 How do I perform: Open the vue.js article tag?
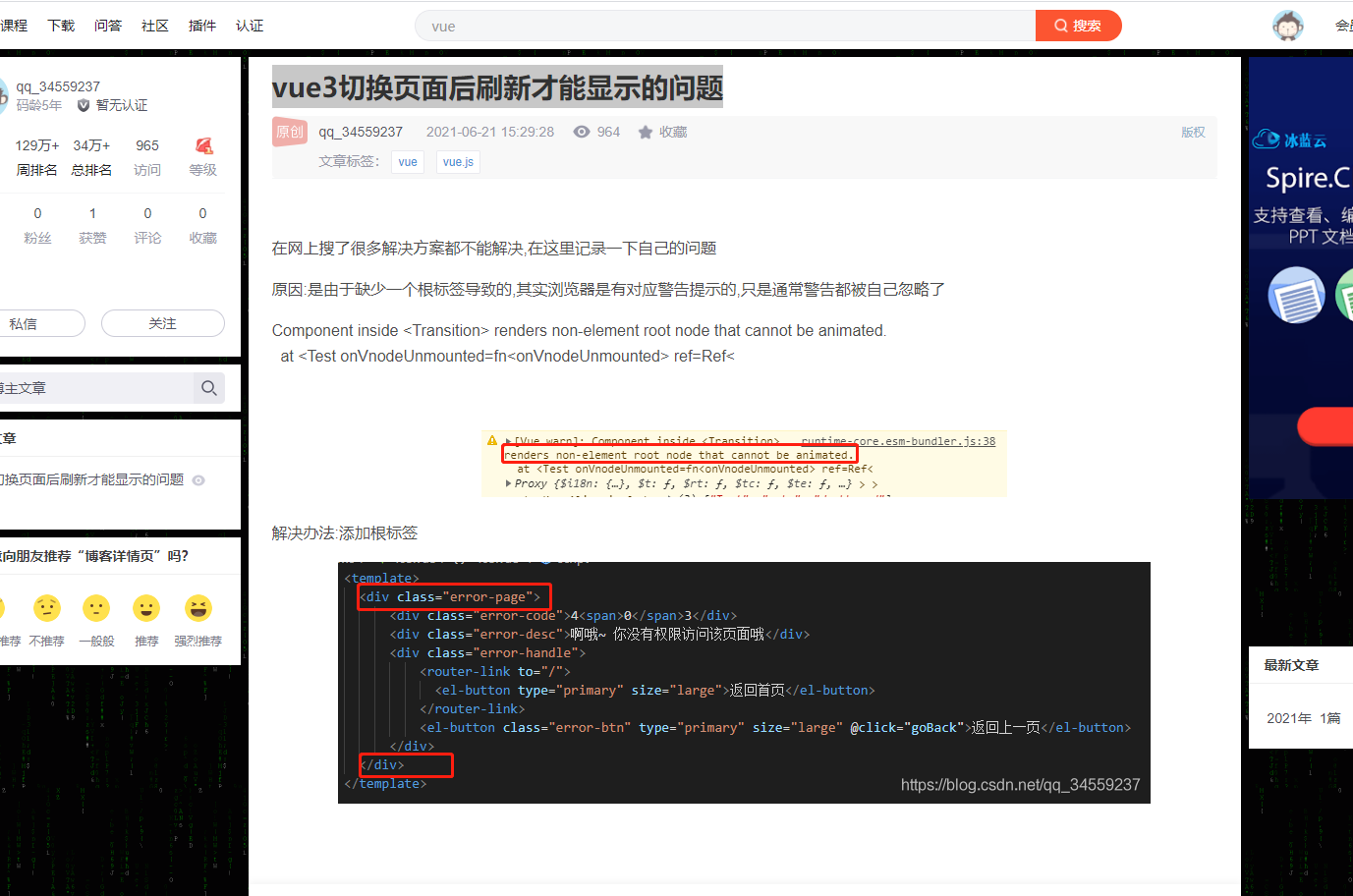click(x=458, y=162)
